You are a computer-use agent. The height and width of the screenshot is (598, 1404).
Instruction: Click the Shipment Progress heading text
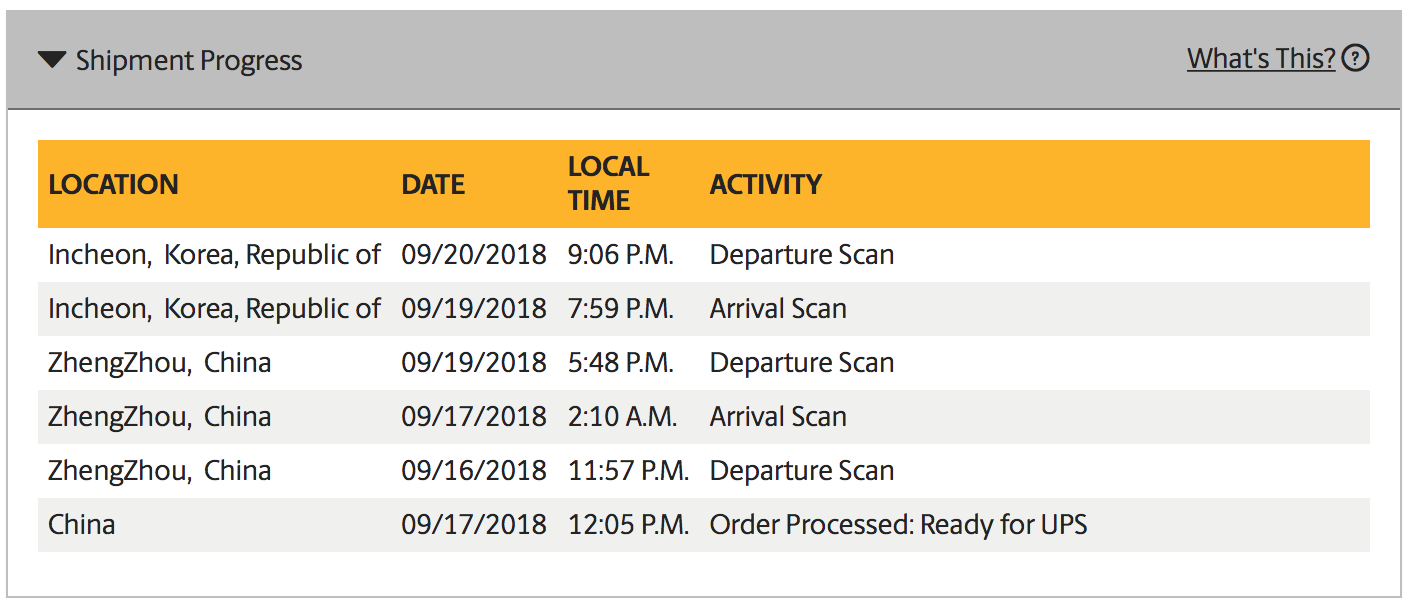(x=189, y=60)
